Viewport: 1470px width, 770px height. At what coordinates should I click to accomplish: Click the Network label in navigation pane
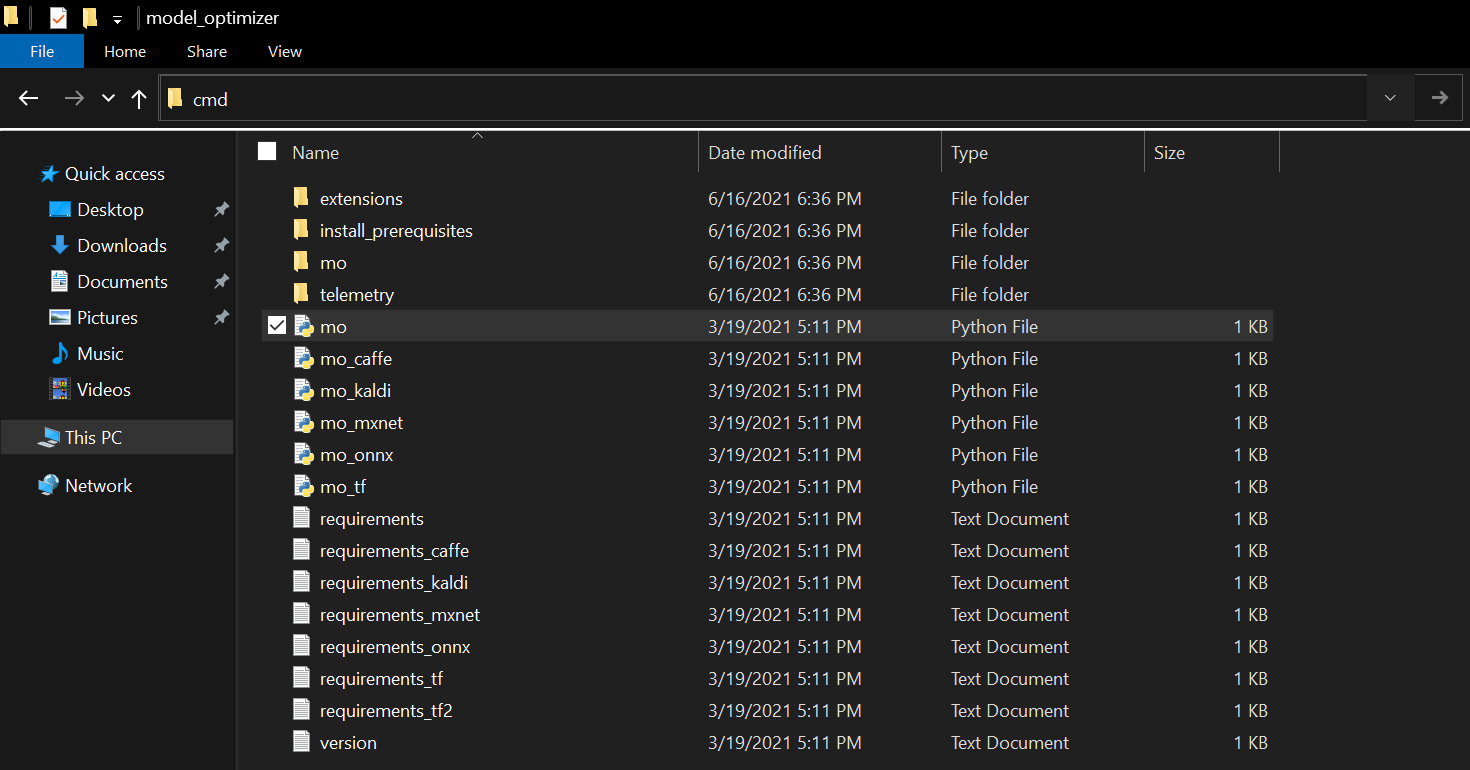[x=98, y=485]
